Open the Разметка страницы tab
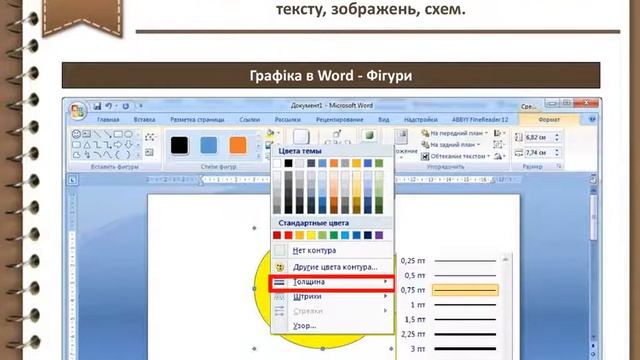This screenshot has height=360, width=640. 197,120
